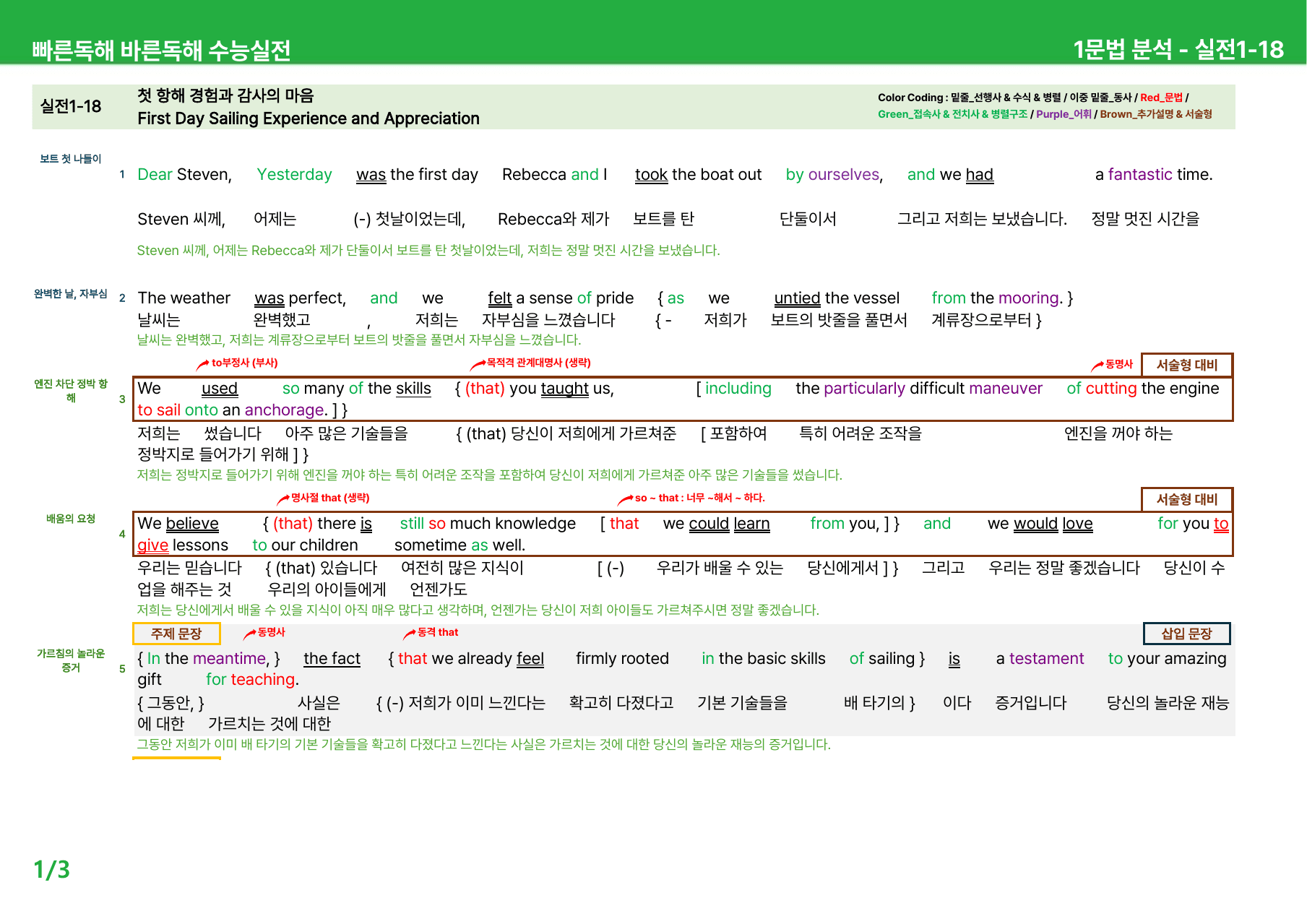This screenshot has height=924, width=1307.
Task: Click the title First Day Sailing Experience and Appreciation
Action: coord(309,118)
